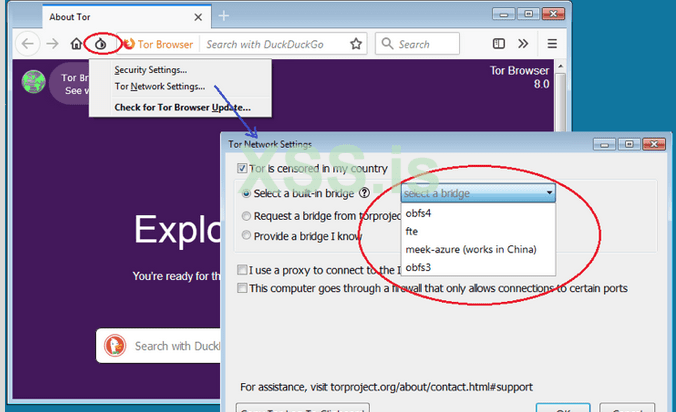Open help icon next to built-in bridge

tap(365, 193)
